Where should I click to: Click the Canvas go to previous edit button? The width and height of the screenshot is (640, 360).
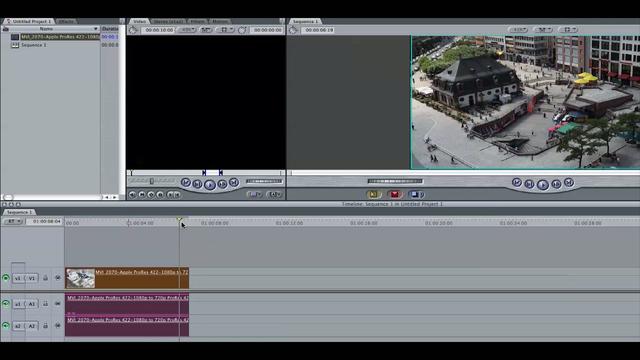[517, 182]
